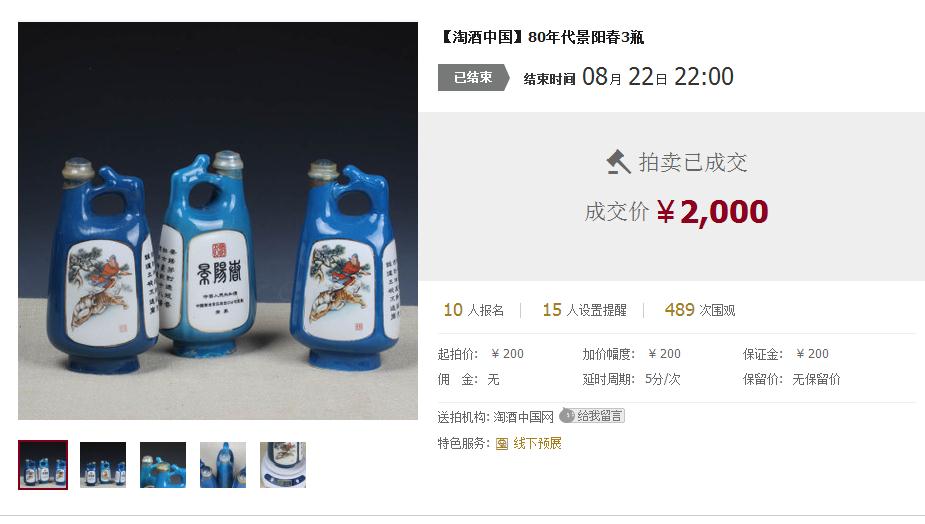Image resolution: width=925 pixels, height=524 pixels.
Task: Click the message bubble icon beside 给我留言
Action: pyautogui.click(x=567, y=416)
